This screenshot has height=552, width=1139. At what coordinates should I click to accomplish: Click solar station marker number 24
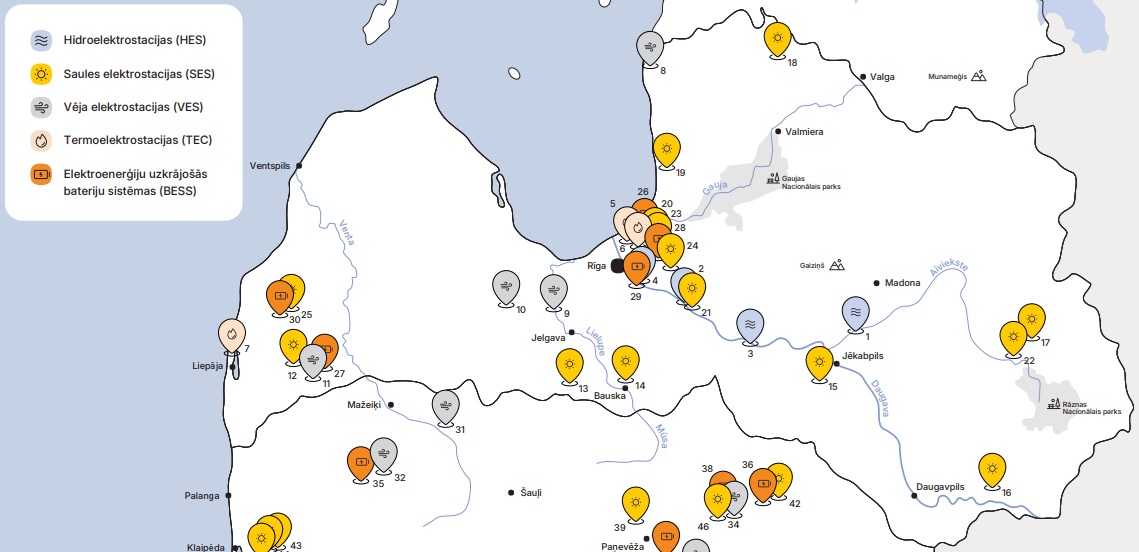[x=670, y=251]
